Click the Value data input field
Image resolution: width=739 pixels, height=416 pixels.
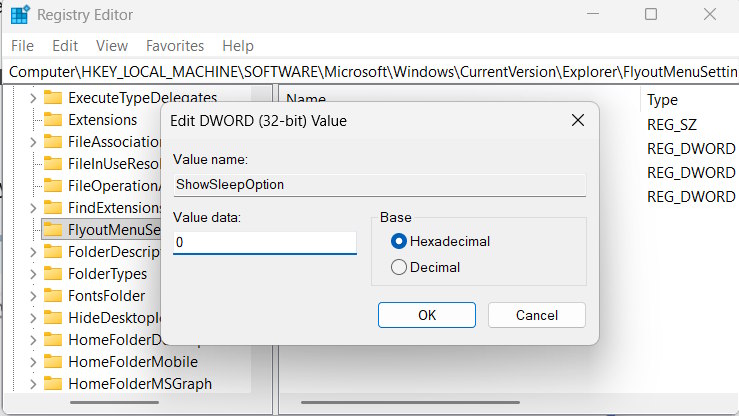[x=265, y=243]
